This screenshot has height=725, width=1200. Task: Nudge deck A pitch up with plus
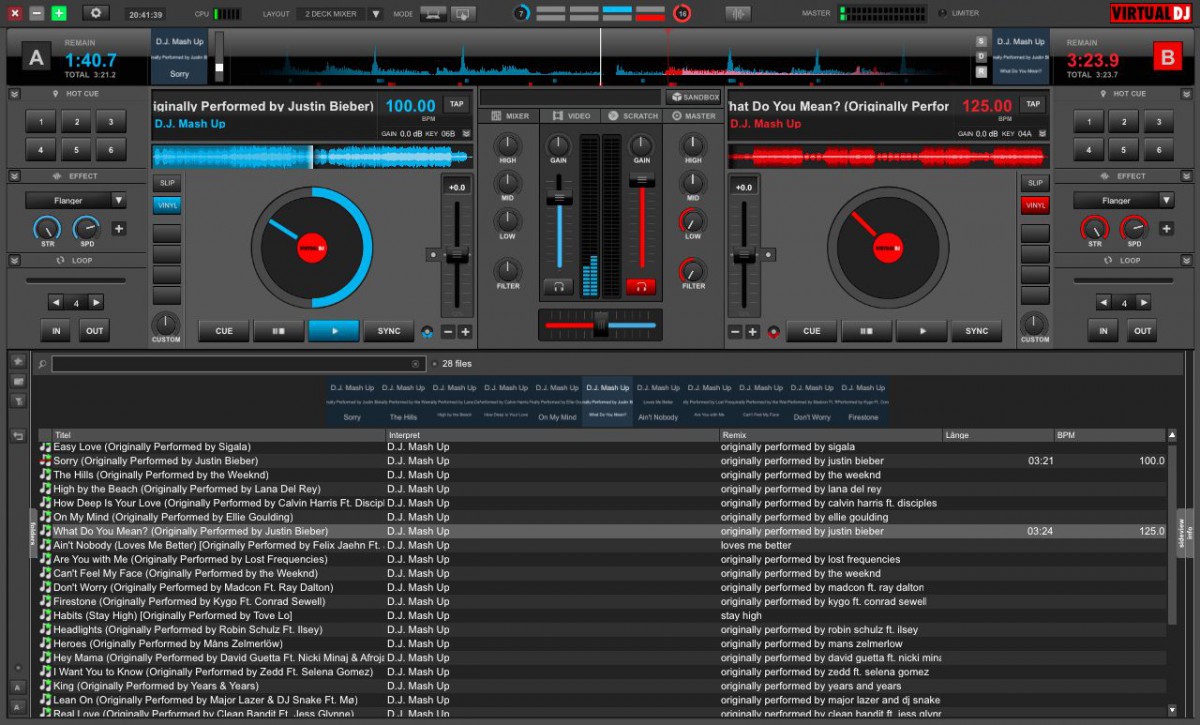(465, 332)
